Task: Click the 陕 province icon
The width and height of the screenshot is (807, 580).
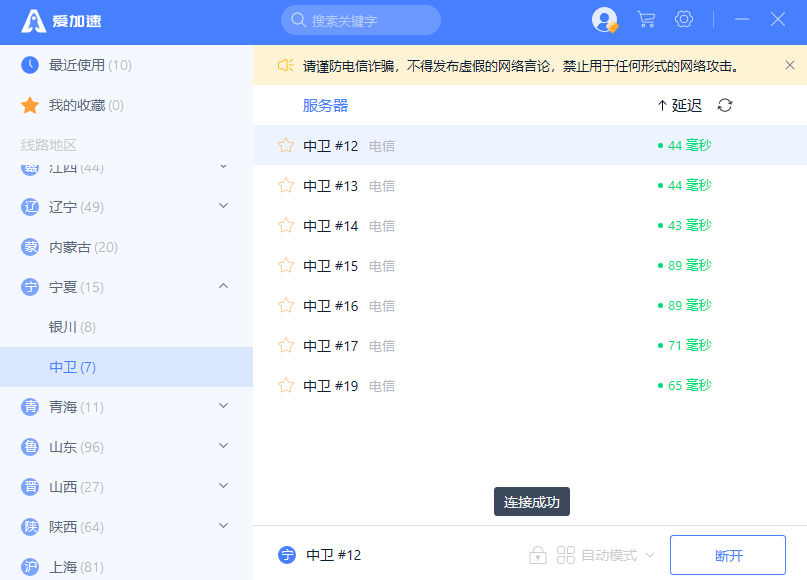Action: pos(30,527)
